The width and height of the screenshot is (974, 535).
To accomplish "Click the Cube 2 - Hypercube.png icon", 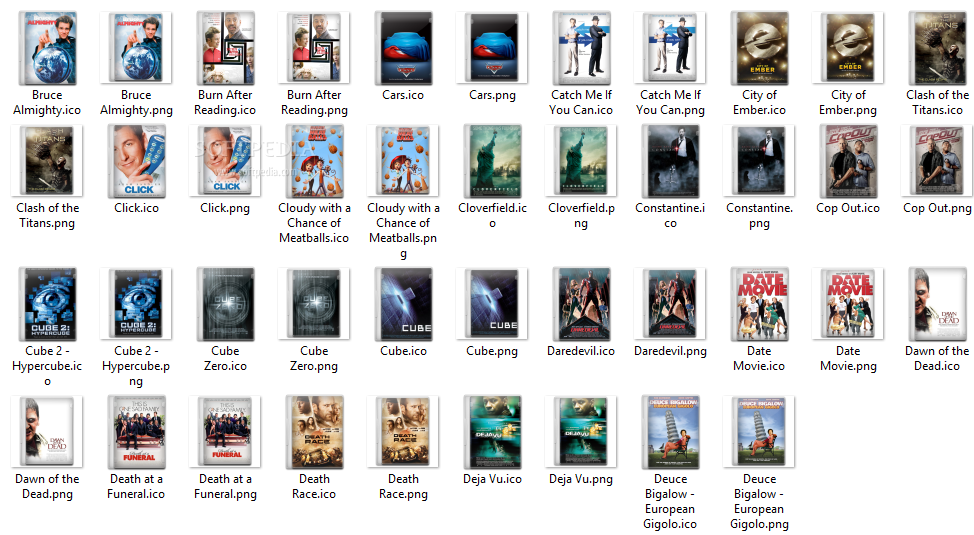I will coord(136,304).
